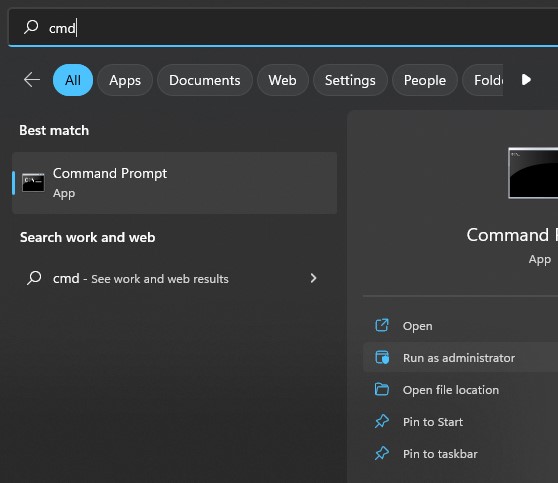The width and height of the screenshot is (558, 483).
Task: Show more filters with the play arrow
Action: pyautogui.click(x=526, y=79)
